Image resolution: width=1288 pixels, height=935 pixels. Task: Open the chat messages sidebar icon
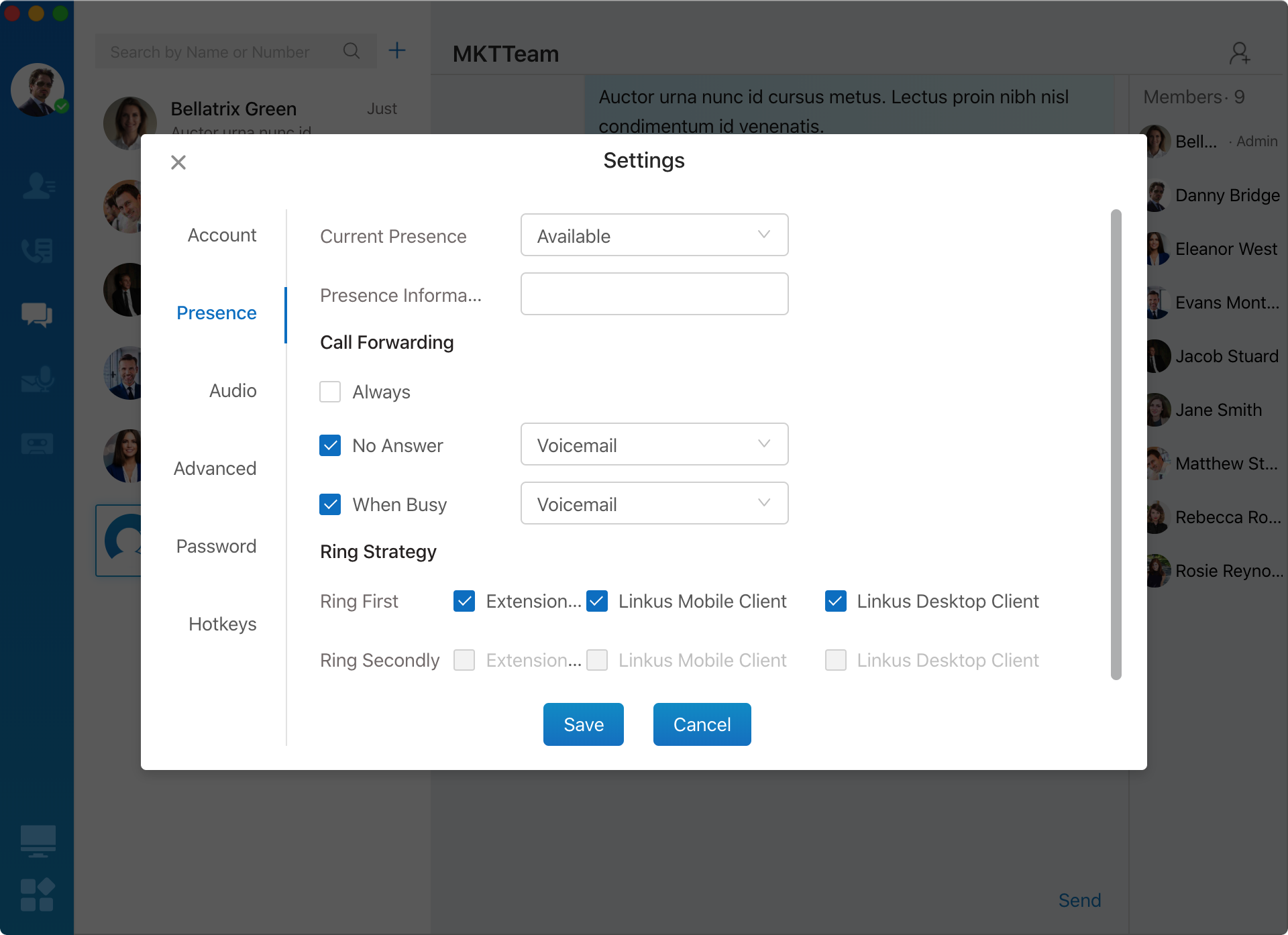click(x=38, y=315)
